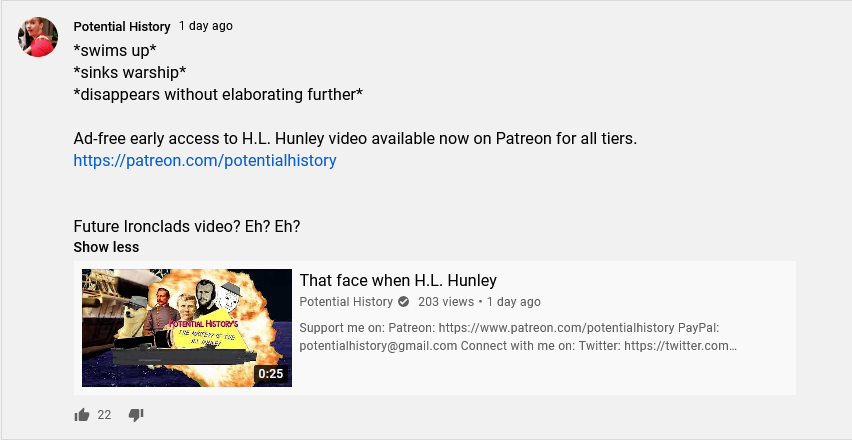
Task: Open the patreon.com/potentialhistory link
Action: (205, 161)
